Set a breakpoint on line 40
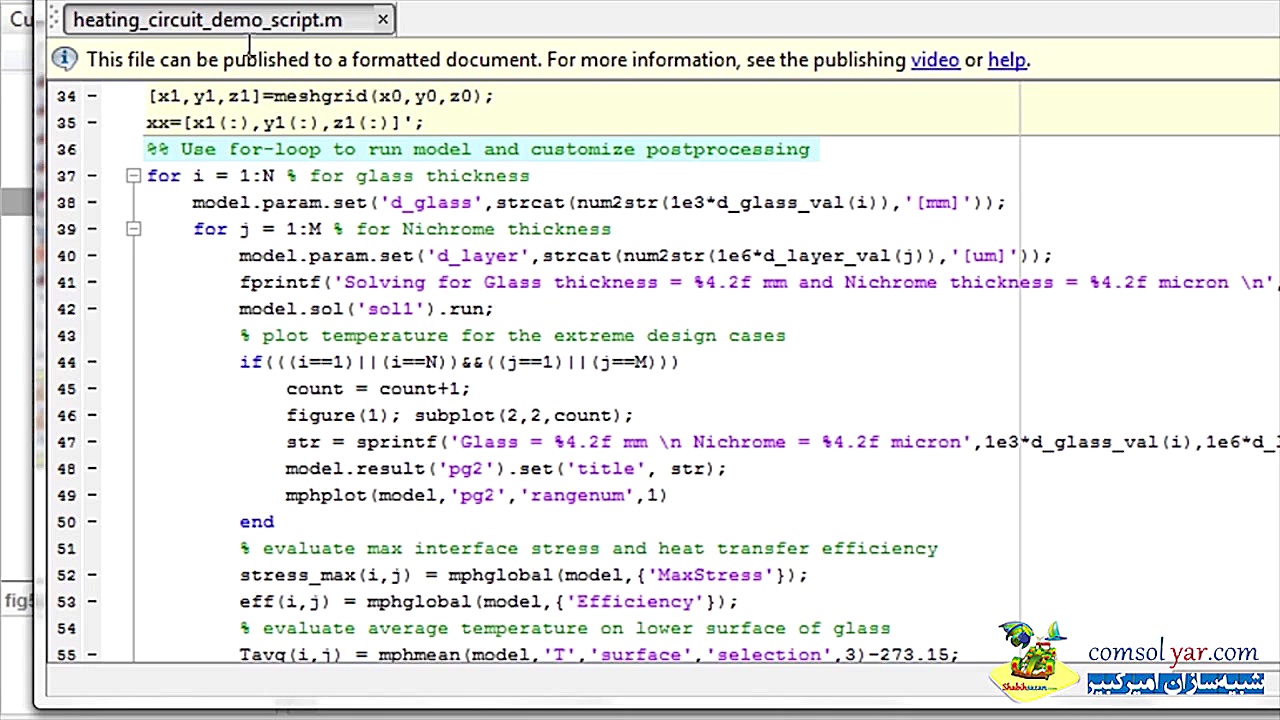The width and height of the screenshot is (1280, 720). (92, 256)
